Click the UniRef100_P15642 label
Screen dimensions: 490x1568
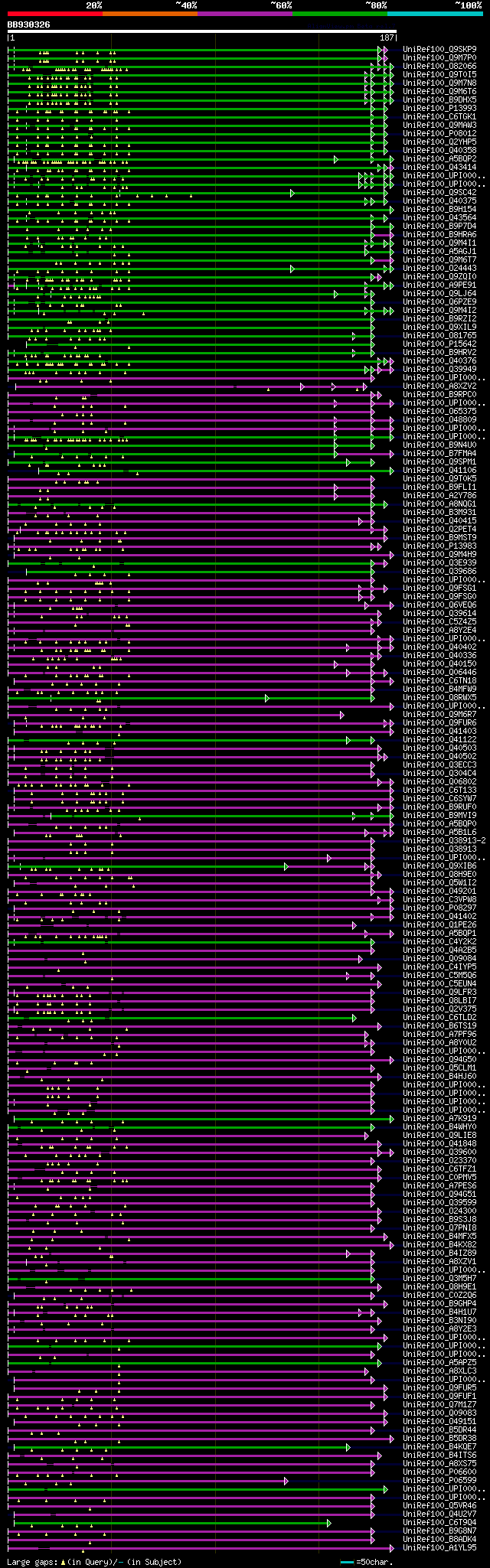[439, 344]
